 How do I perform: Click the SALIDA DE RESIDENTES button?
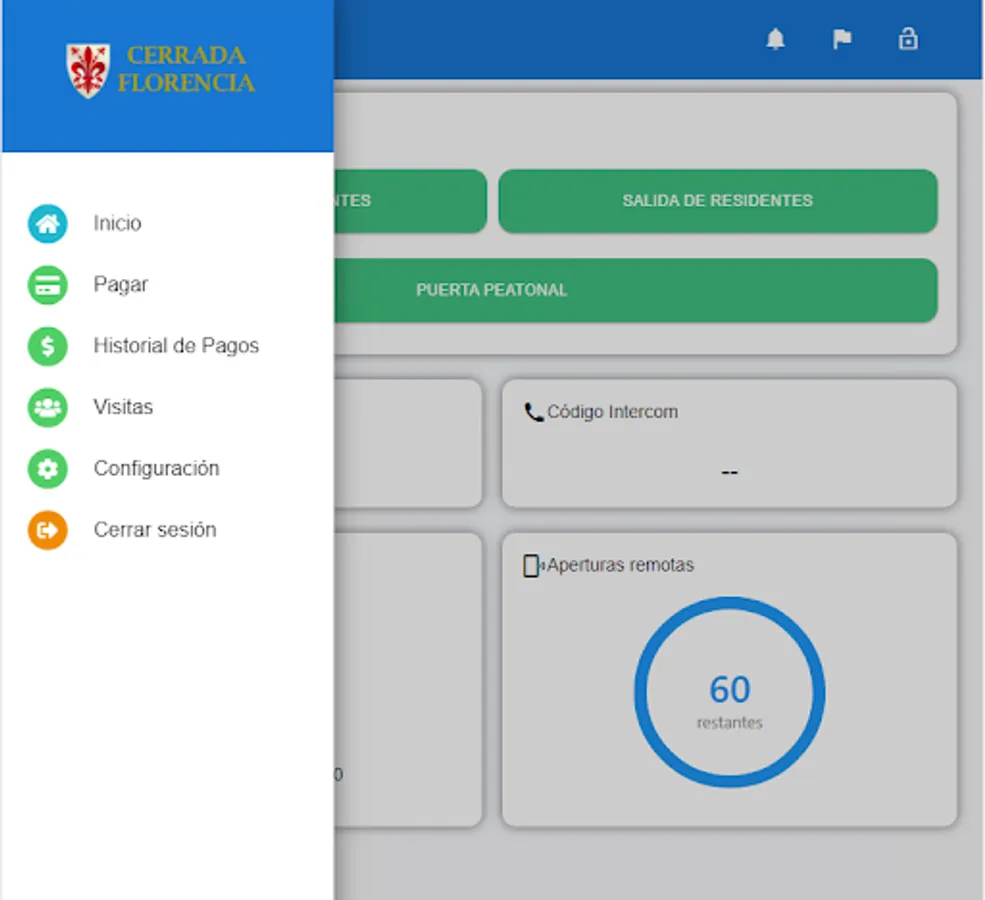[x=718, y=201]
